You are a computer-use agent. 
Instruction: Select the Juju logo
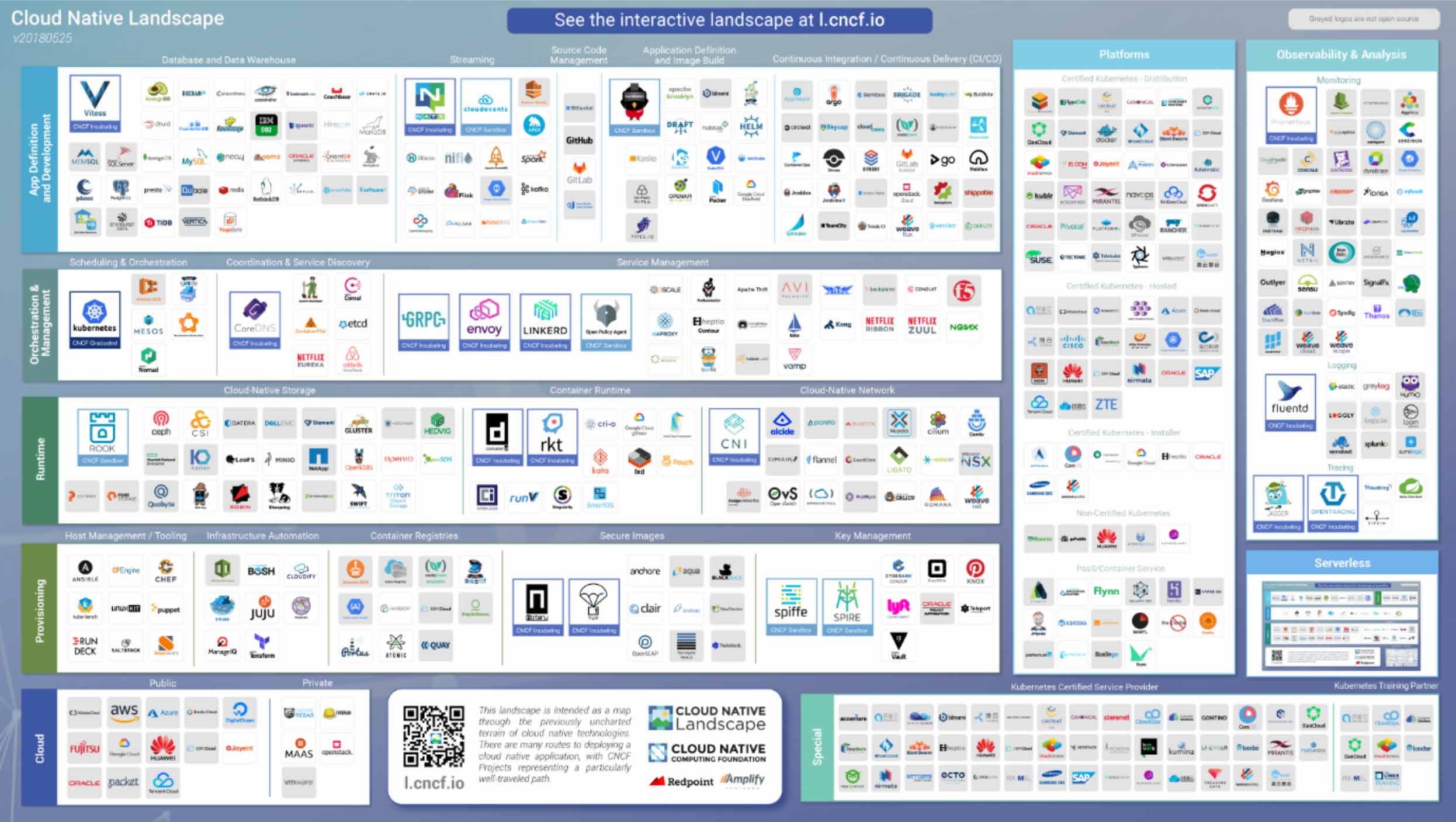[262, 609]
